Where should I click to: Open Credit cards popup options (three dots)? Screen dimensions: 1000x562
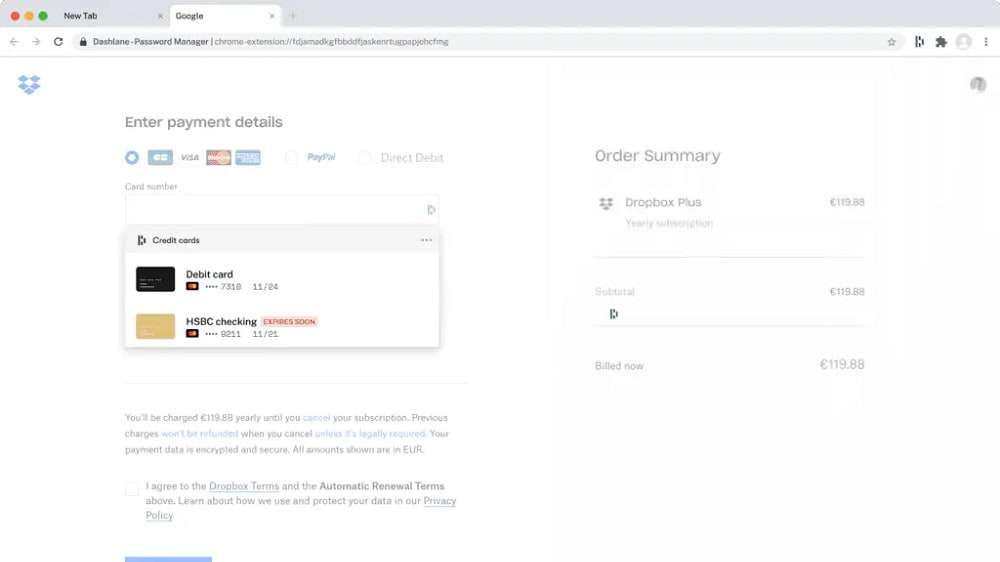tap(426, 240)
